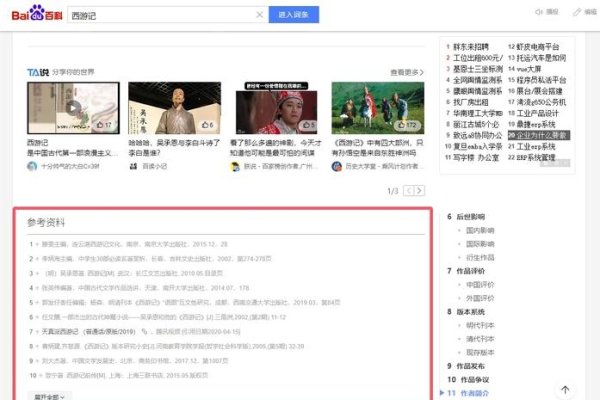Play the first 西游记 video thumbnail
This screenshot has height=400, width=600.
point(73,108)
